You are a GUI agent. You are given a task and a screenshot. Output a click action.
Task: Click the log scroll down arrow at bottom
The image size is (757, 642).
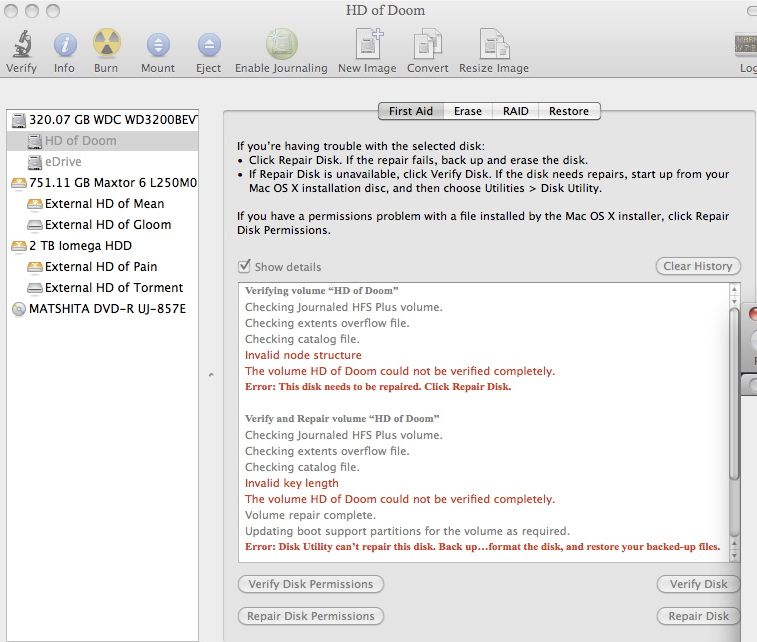point(734,556)
